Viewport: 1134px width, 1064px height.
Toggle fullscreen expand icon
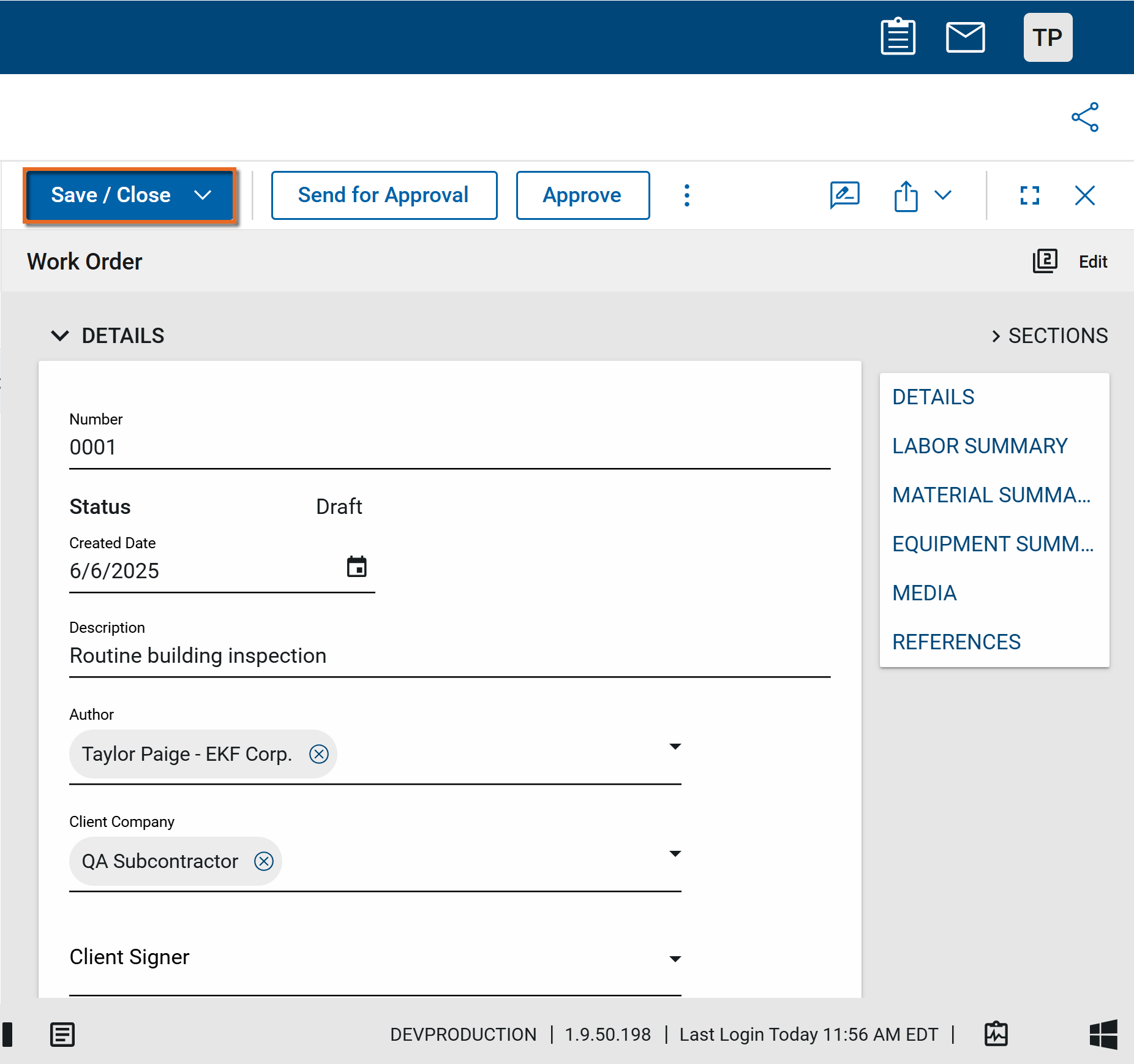tap(1029, 195)
